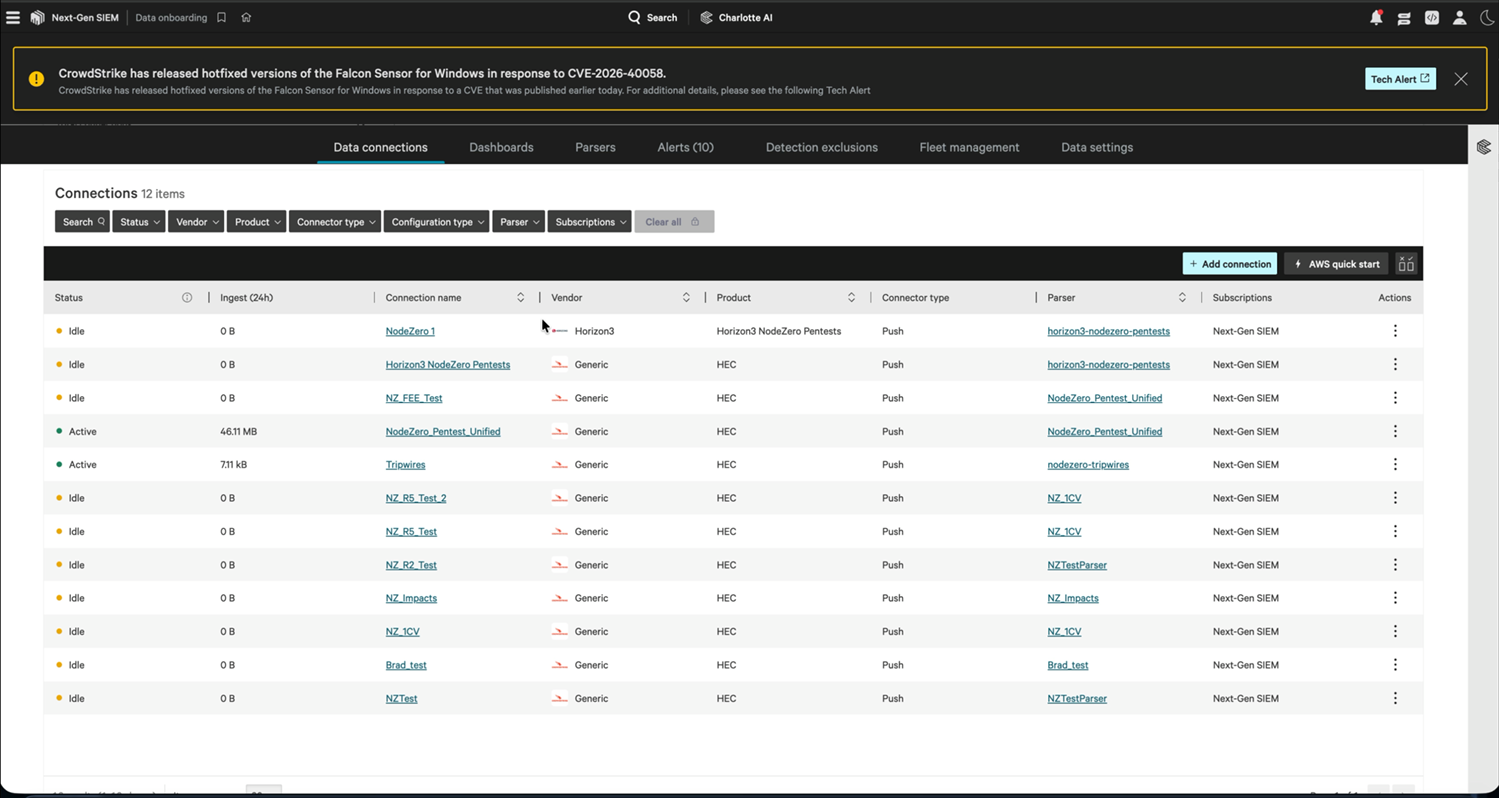Open nodezero-tripwires parser link

coord(1088,465)
